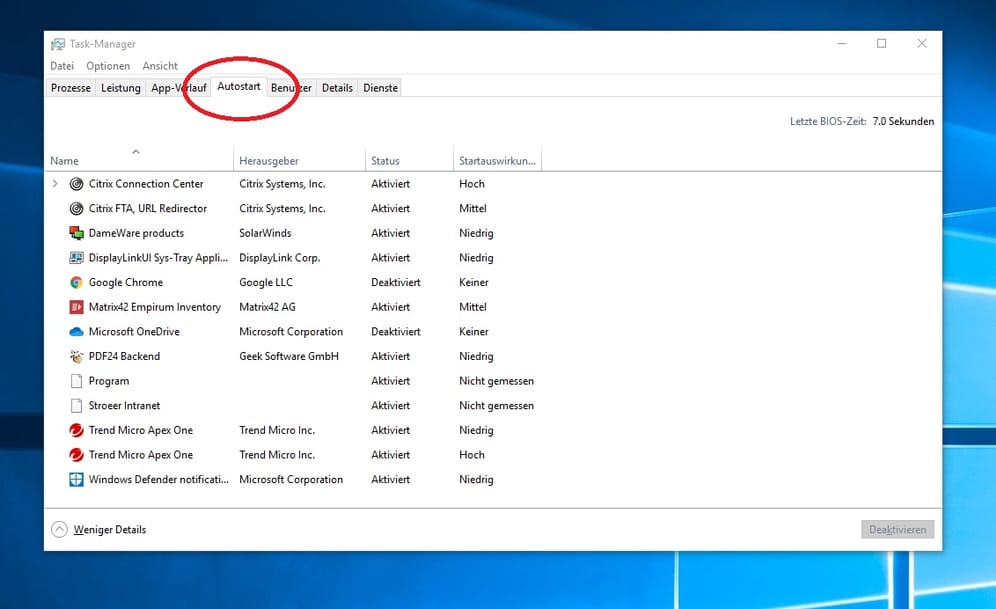
Task: Expand the Citrix Connection Center entry
Action: (55, 184)
